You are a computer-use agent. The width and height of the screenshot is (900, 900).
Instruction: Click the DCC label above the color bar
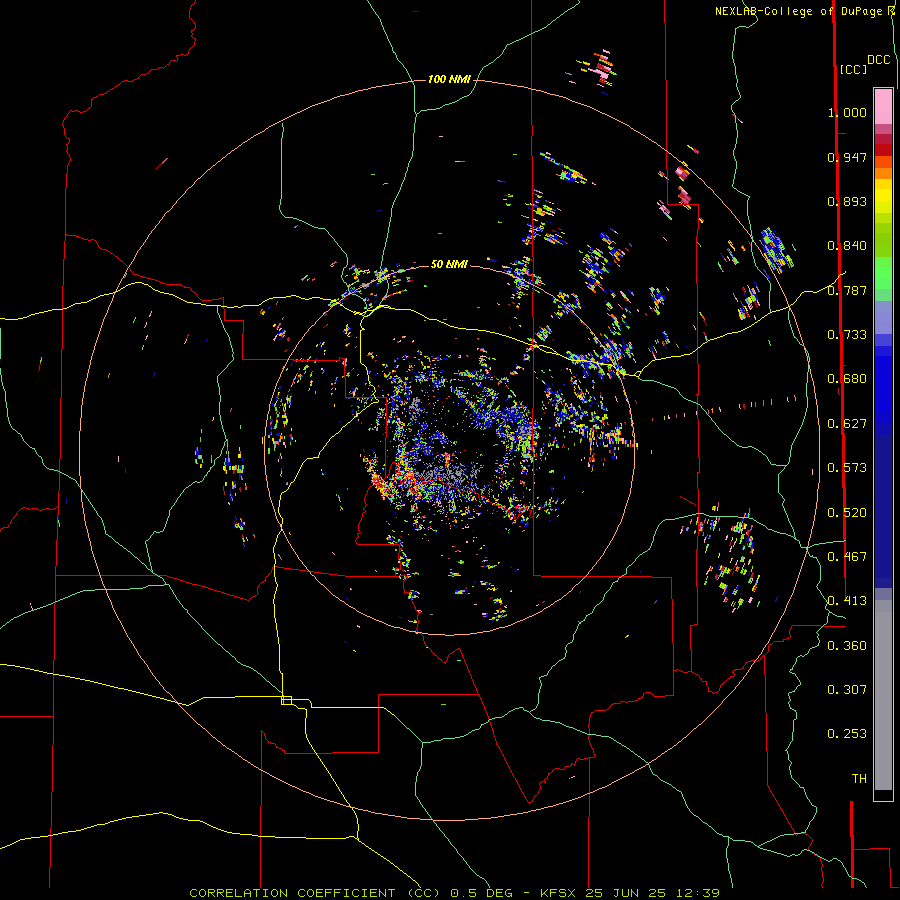tap(878, 60)
